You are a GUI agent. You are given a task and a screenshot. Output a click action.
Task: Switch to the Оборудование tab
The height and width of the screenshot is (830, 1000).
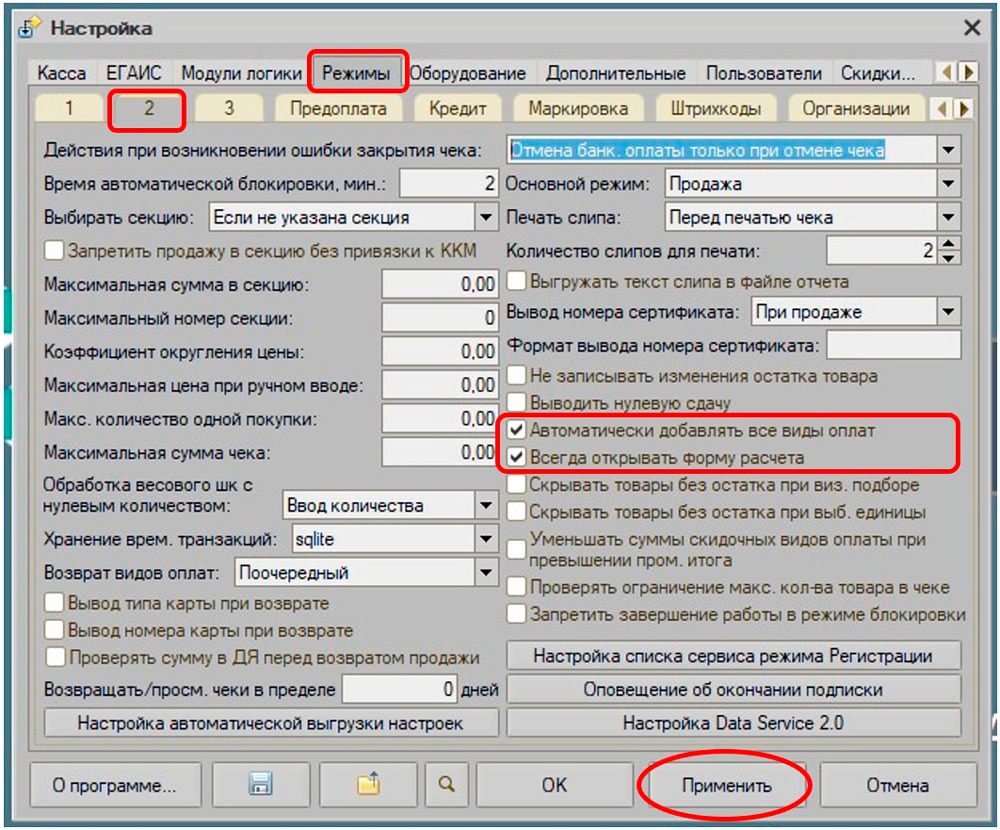[x=467, y=73]
